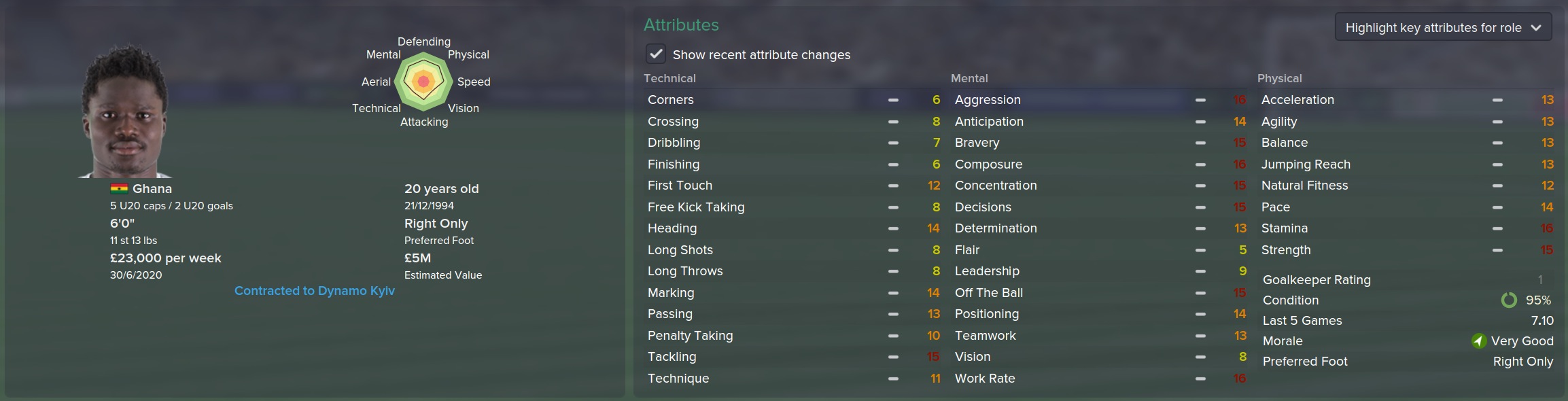This screenshot has width=1568, height=401.
Task: Click the Last 5 Games rating row
Action: click(x=1407, y=321)
